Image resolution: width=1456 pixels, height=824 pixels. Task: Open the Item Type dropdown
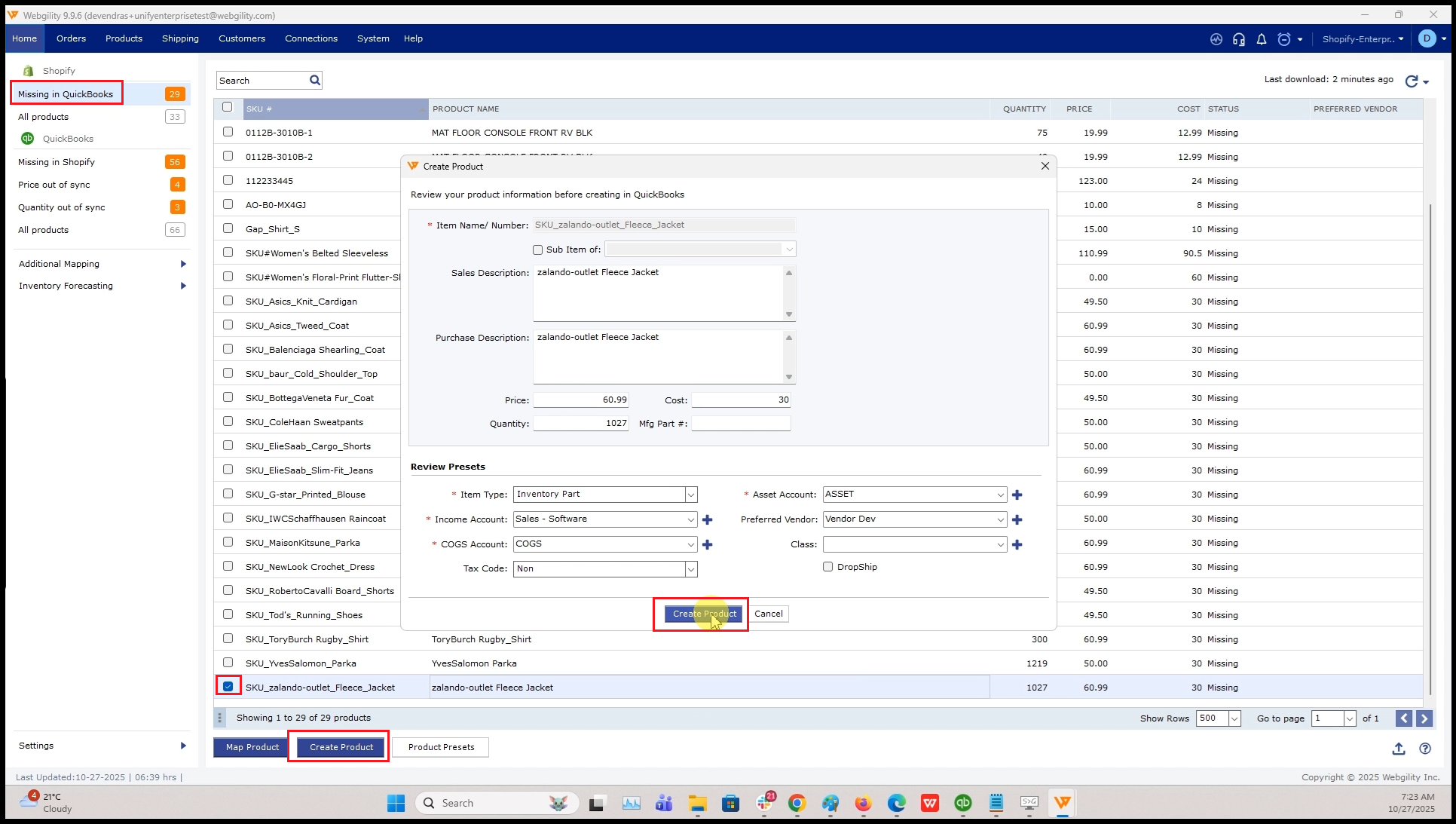click(690, 495)
